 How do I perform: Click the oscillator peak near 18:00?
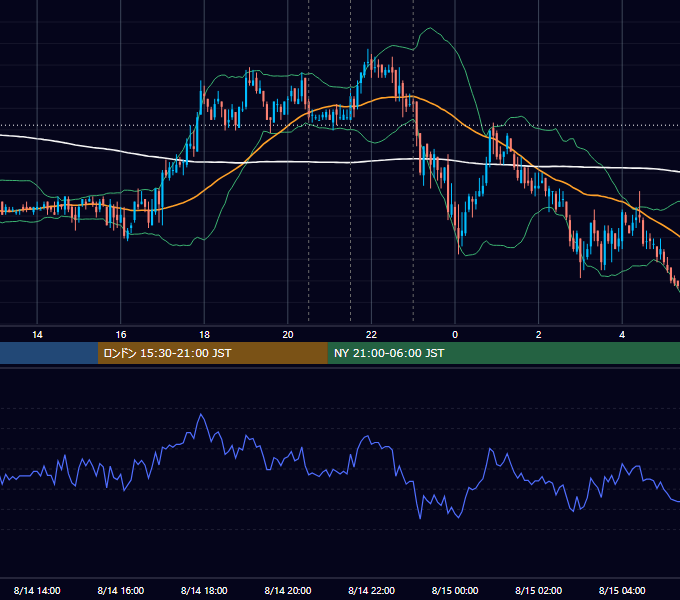pos(201,415)
